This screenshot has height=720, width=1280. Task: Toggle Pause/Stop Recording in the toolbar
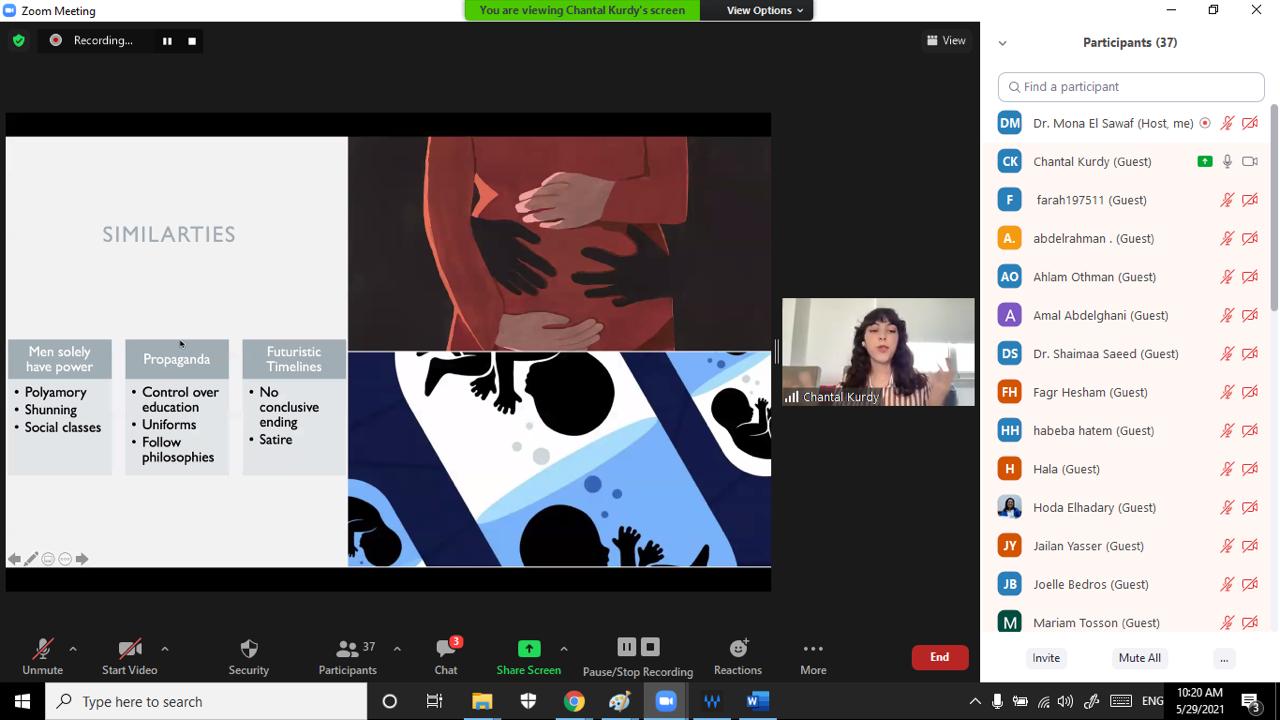pos(637,656)
